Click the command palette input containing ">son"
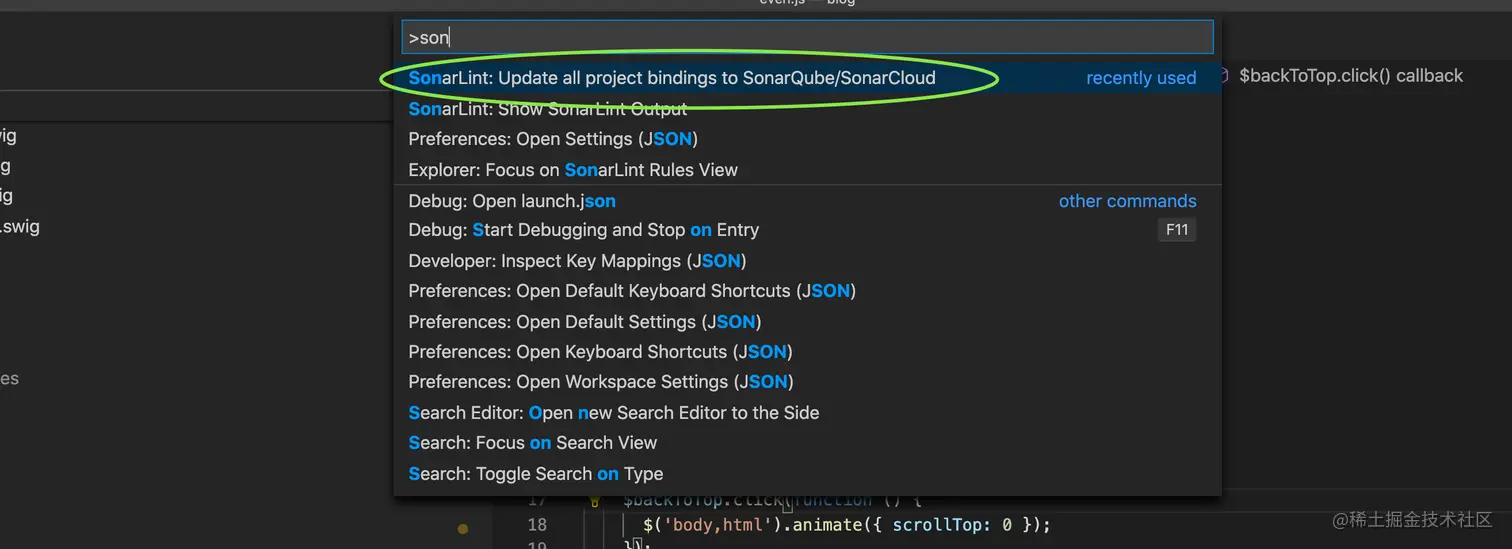 click(x=807, y=38)
